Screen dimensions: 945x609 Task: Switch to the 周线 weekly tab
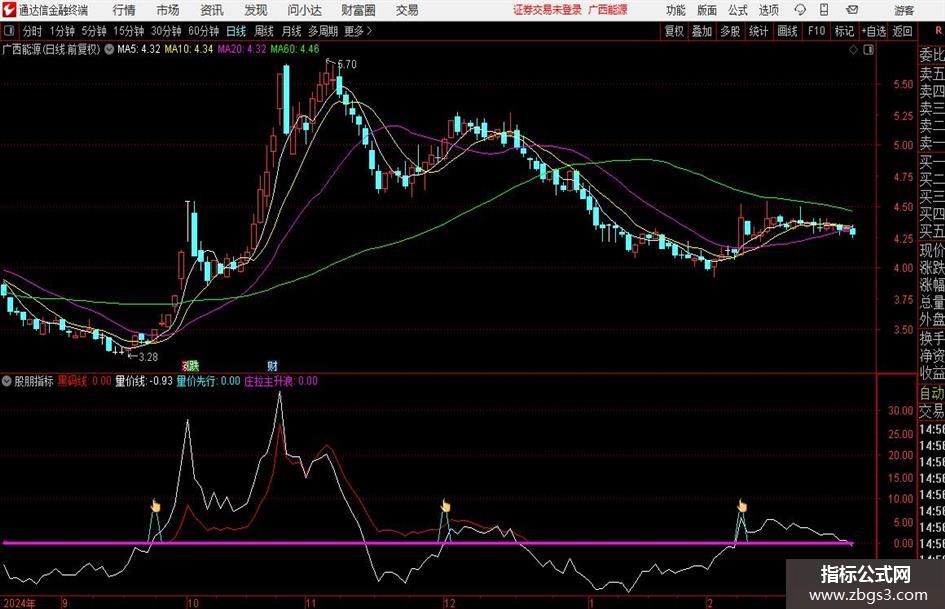point(264,31)
